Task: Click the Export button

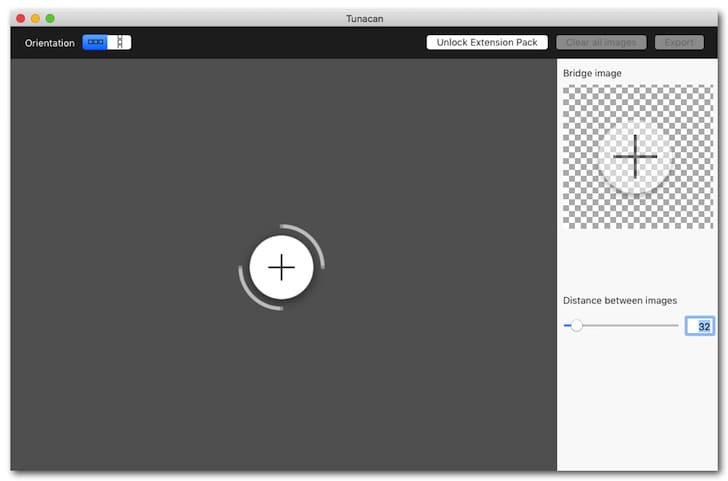Action: 679,42
